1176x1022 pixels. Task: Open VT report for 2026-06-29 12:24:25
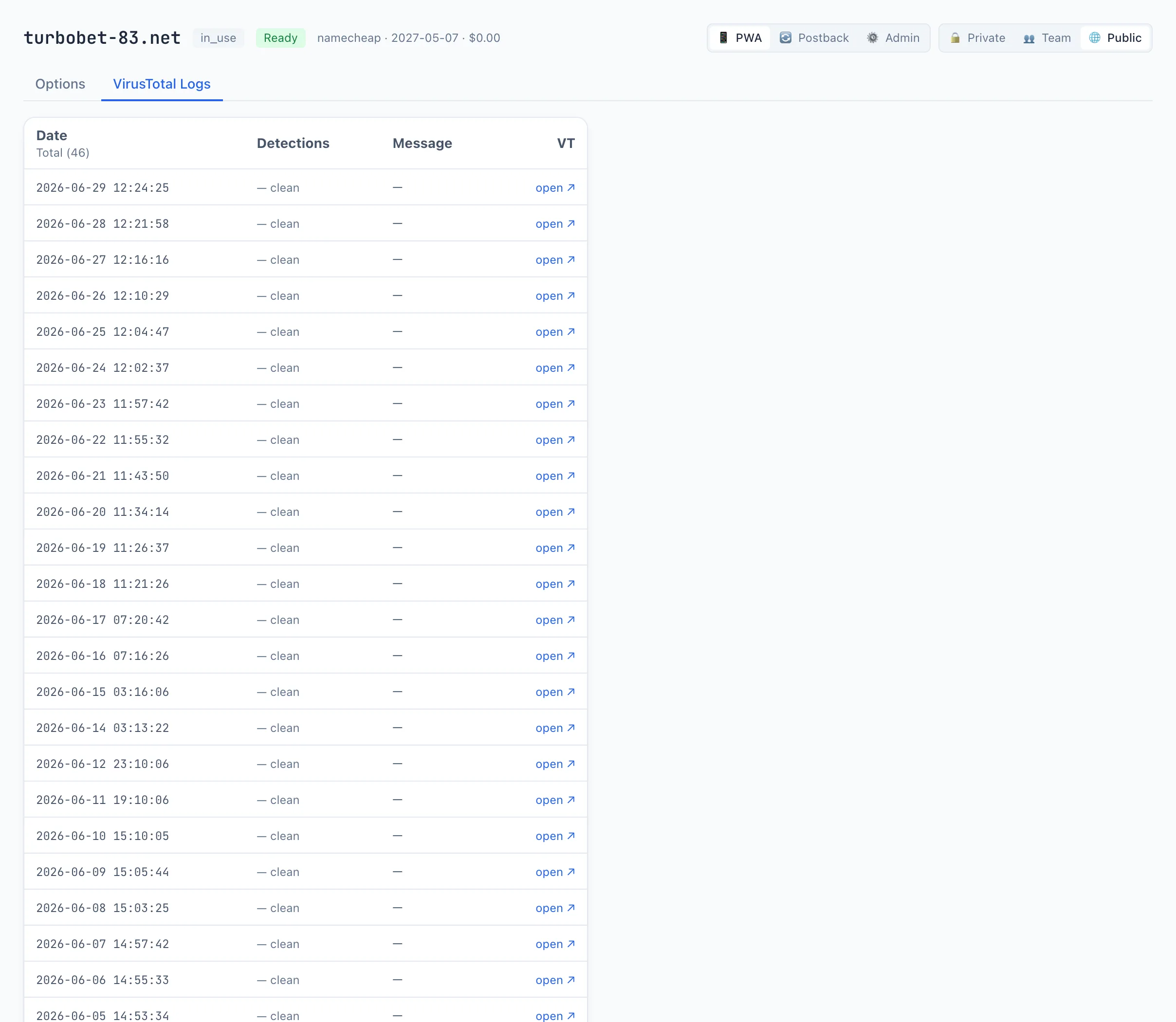(x=555, y=188)
